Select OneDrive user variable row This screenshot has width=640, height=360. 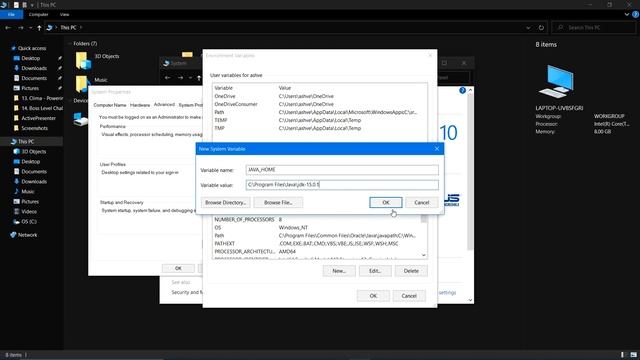pyautogui.click(x=320, y=96)
